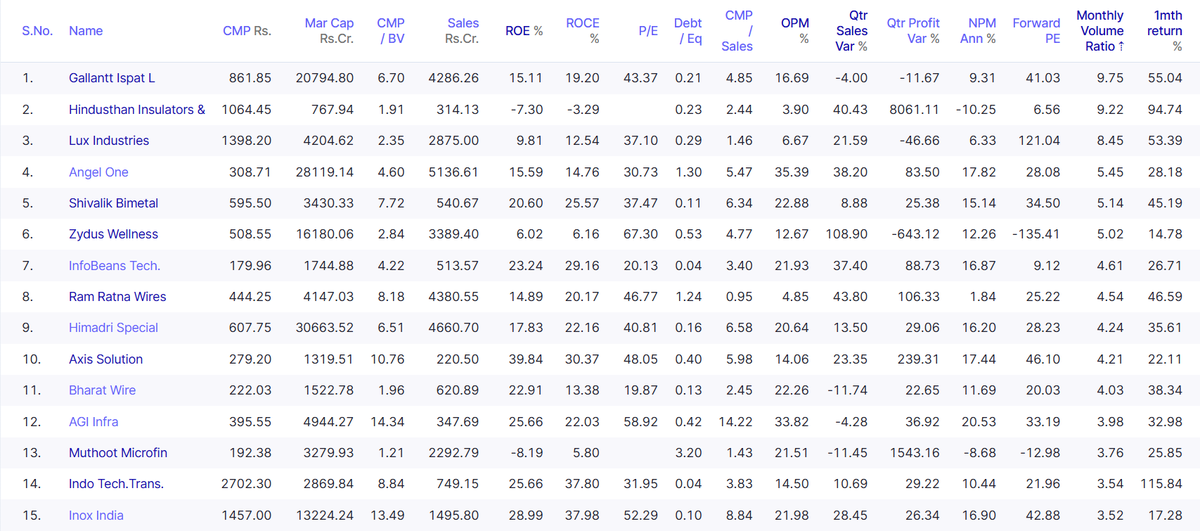Viewport: 1200px width, 531px height.
Task: Sort table by S.No. column header
Action: click(38, 31)
